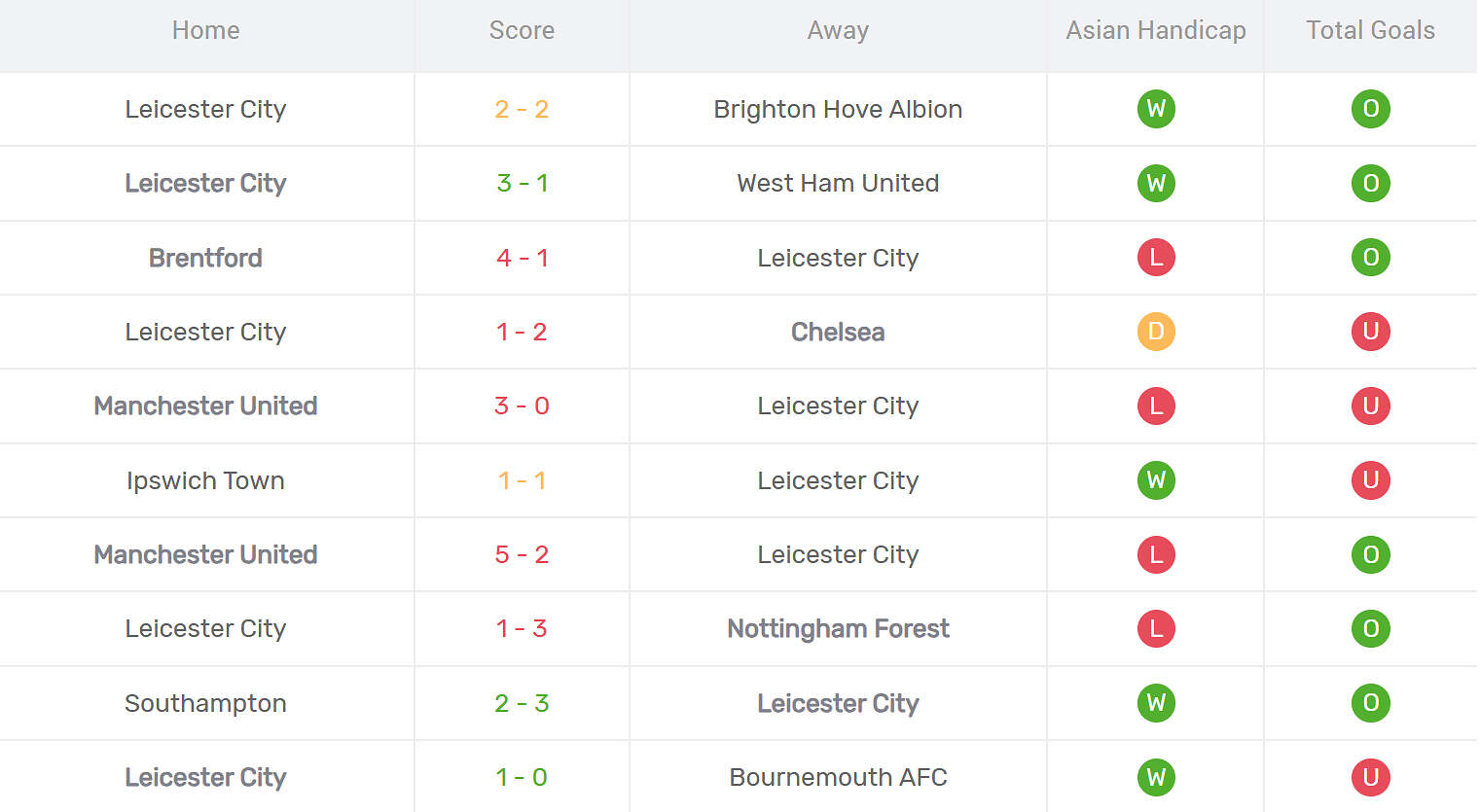Click the Home column header

click(x=205, y=31)
